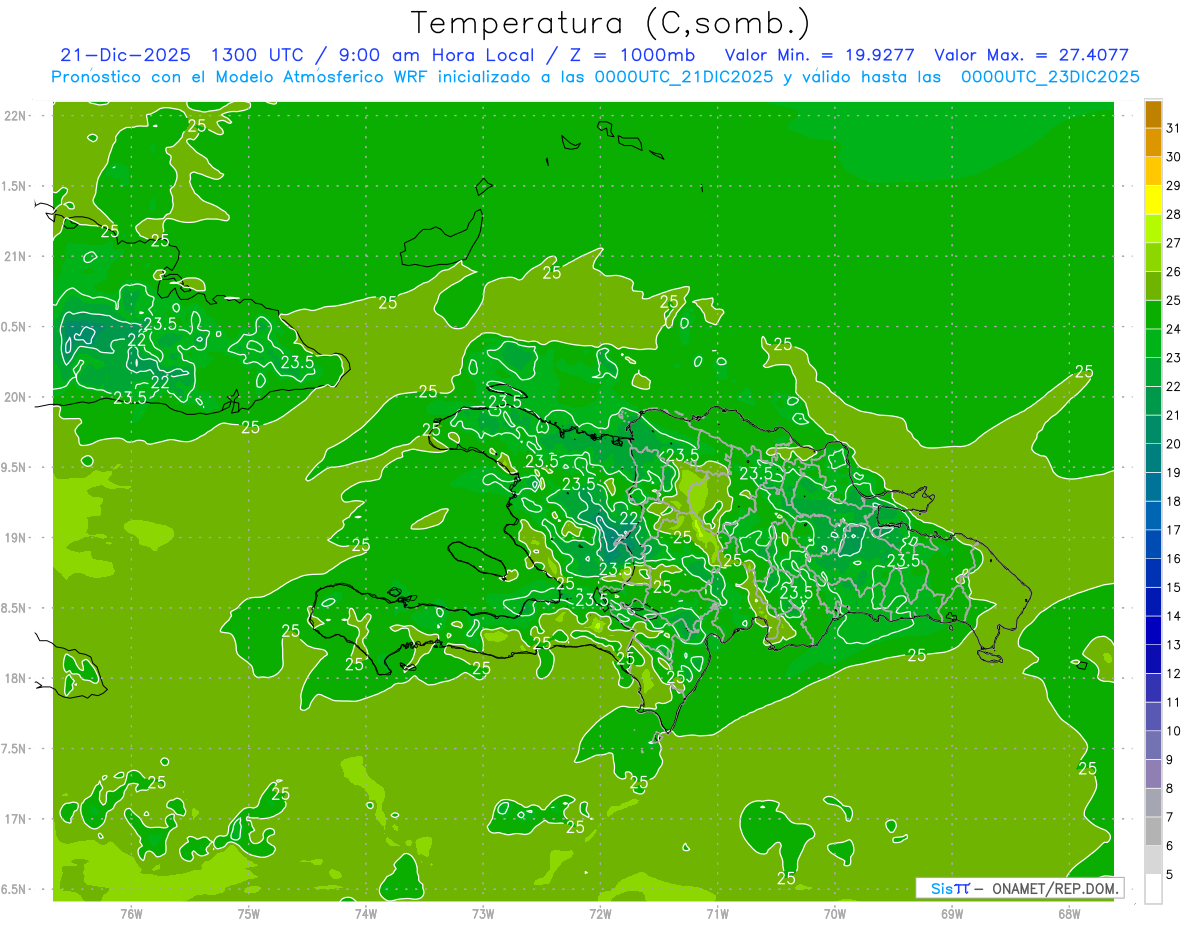
Task: Click the '71W' longitude axis label
Action: [717, 913]
